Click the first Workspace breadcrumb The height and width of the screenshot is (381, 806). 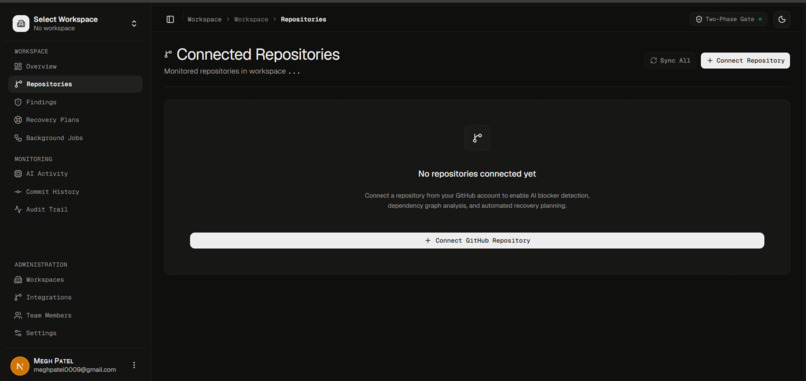click(204, 20)
